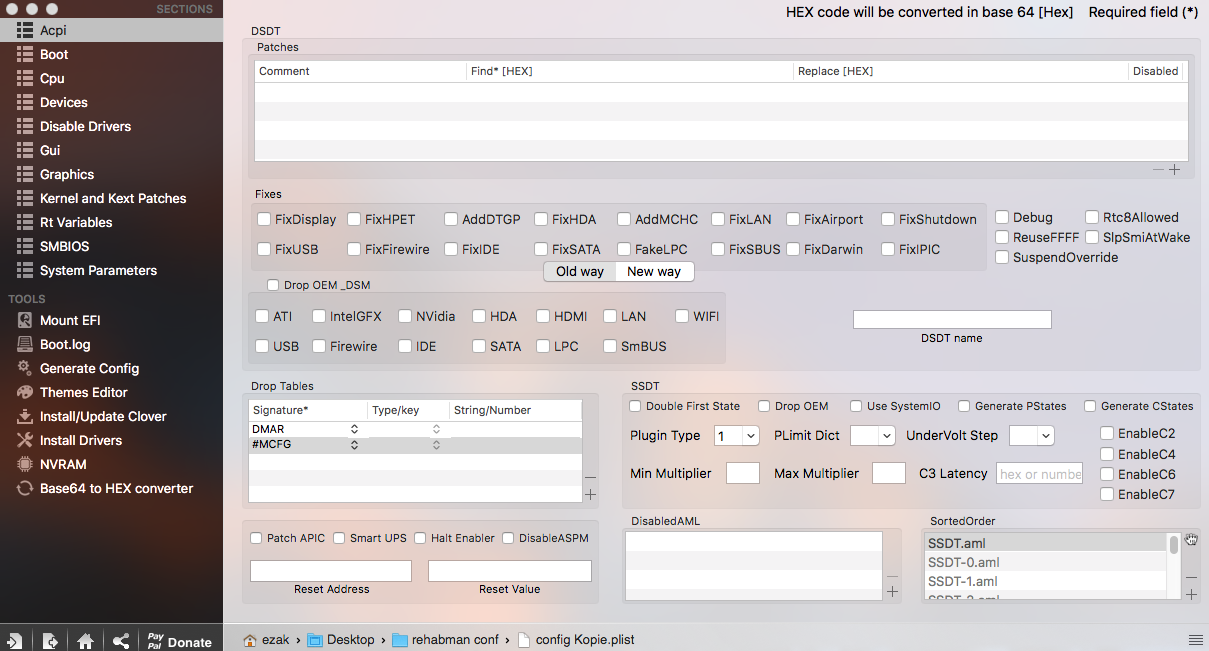The height and width of the screenshot is (651, 1209).
Task: Click the Install/Update Clover icon
Action: 25,416
